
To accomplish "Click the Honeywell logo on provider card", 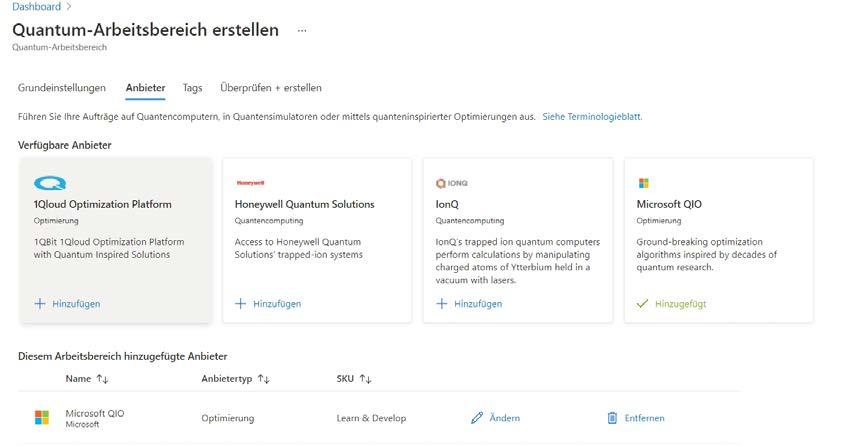I will point(250,183).
